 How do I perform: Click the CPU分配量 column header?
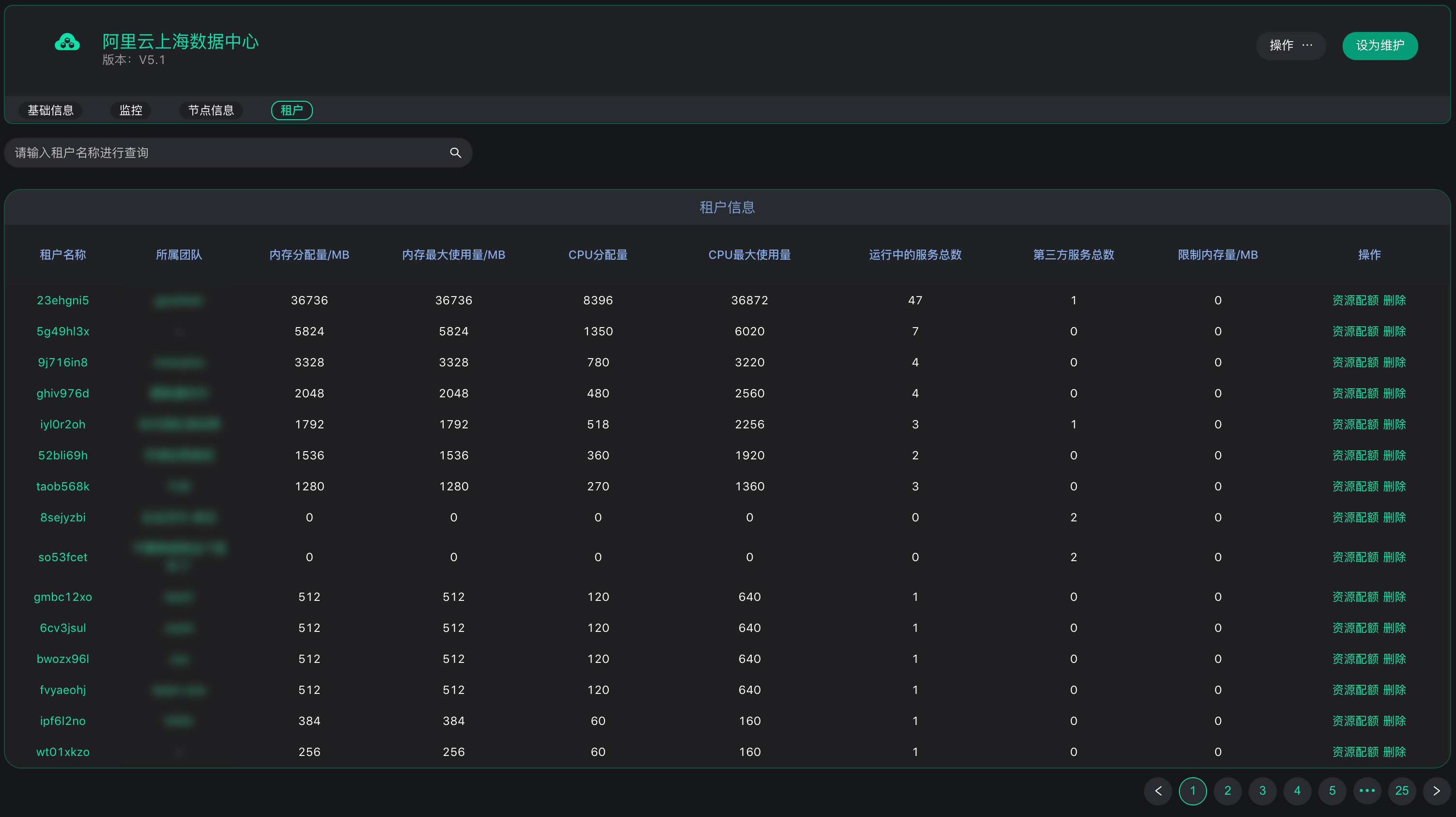pos(598,255)
